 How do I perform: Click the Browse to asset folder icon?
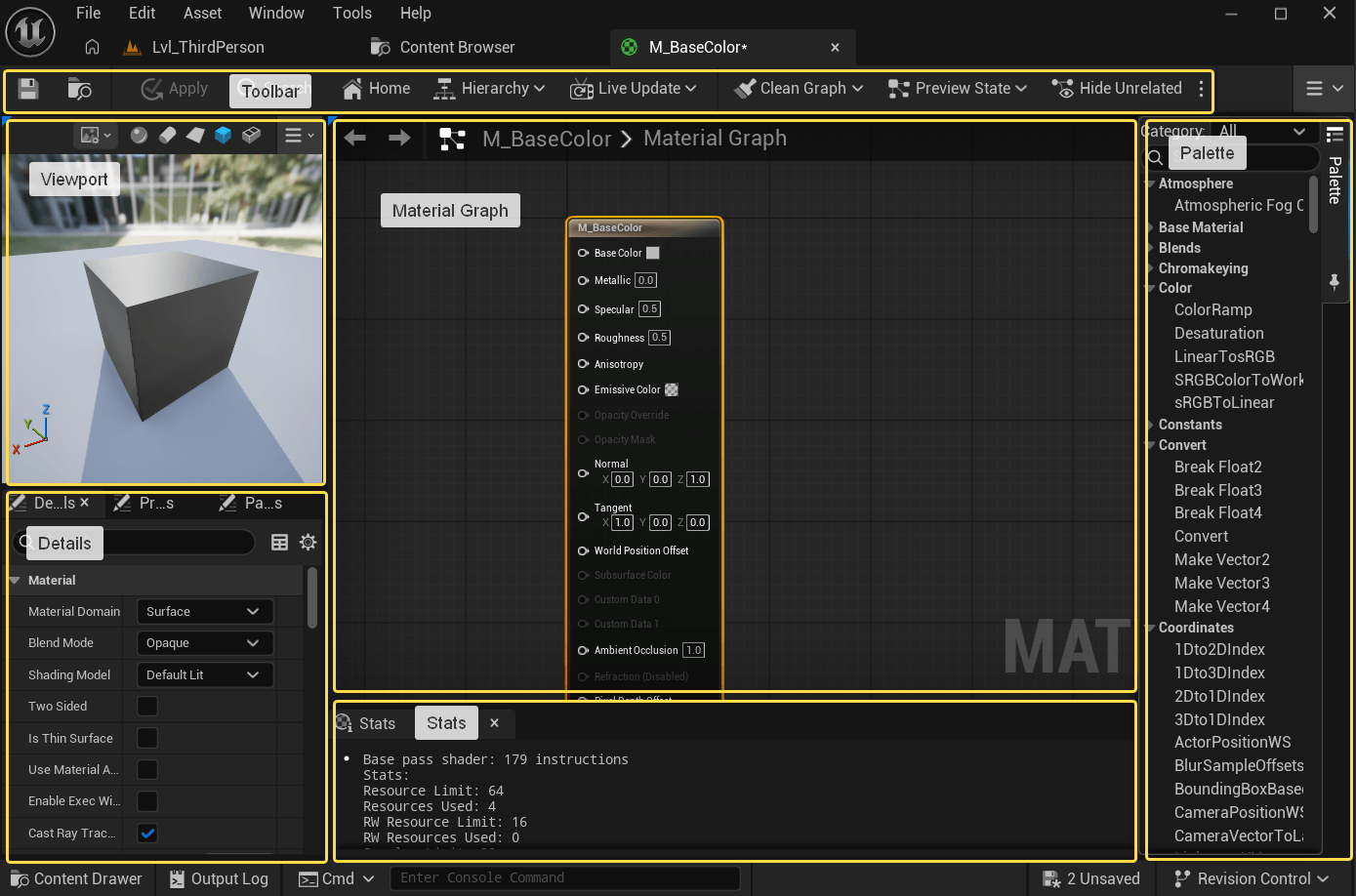[79, 89]
